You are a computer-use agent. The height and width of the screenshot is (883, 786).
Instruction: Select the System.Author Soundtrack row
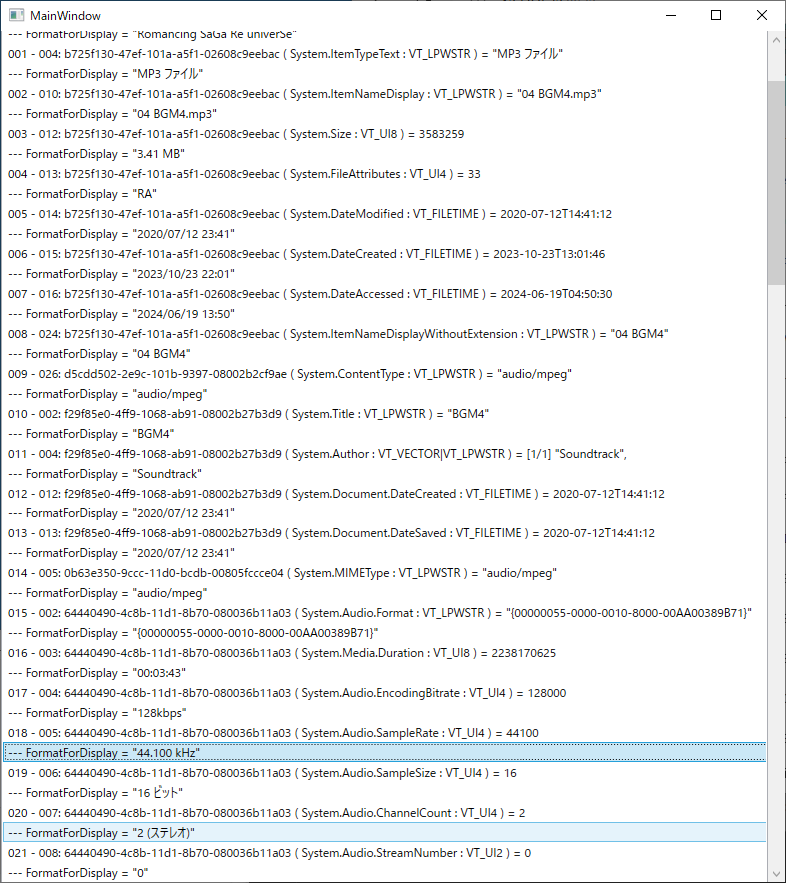pos(385,454)
